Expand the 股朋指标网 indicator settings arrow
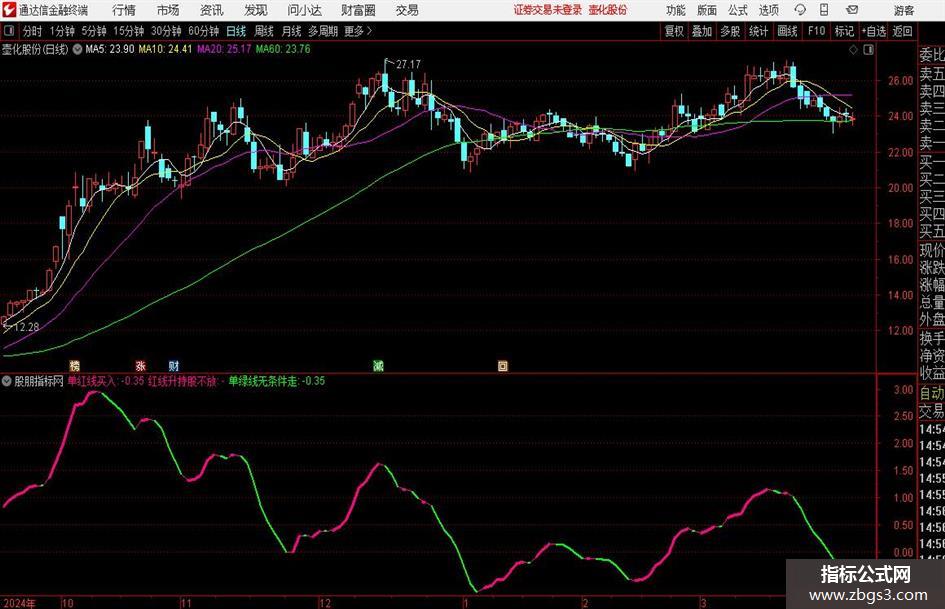This screenshot has height=609, width=945. click(x=7, y=381)
